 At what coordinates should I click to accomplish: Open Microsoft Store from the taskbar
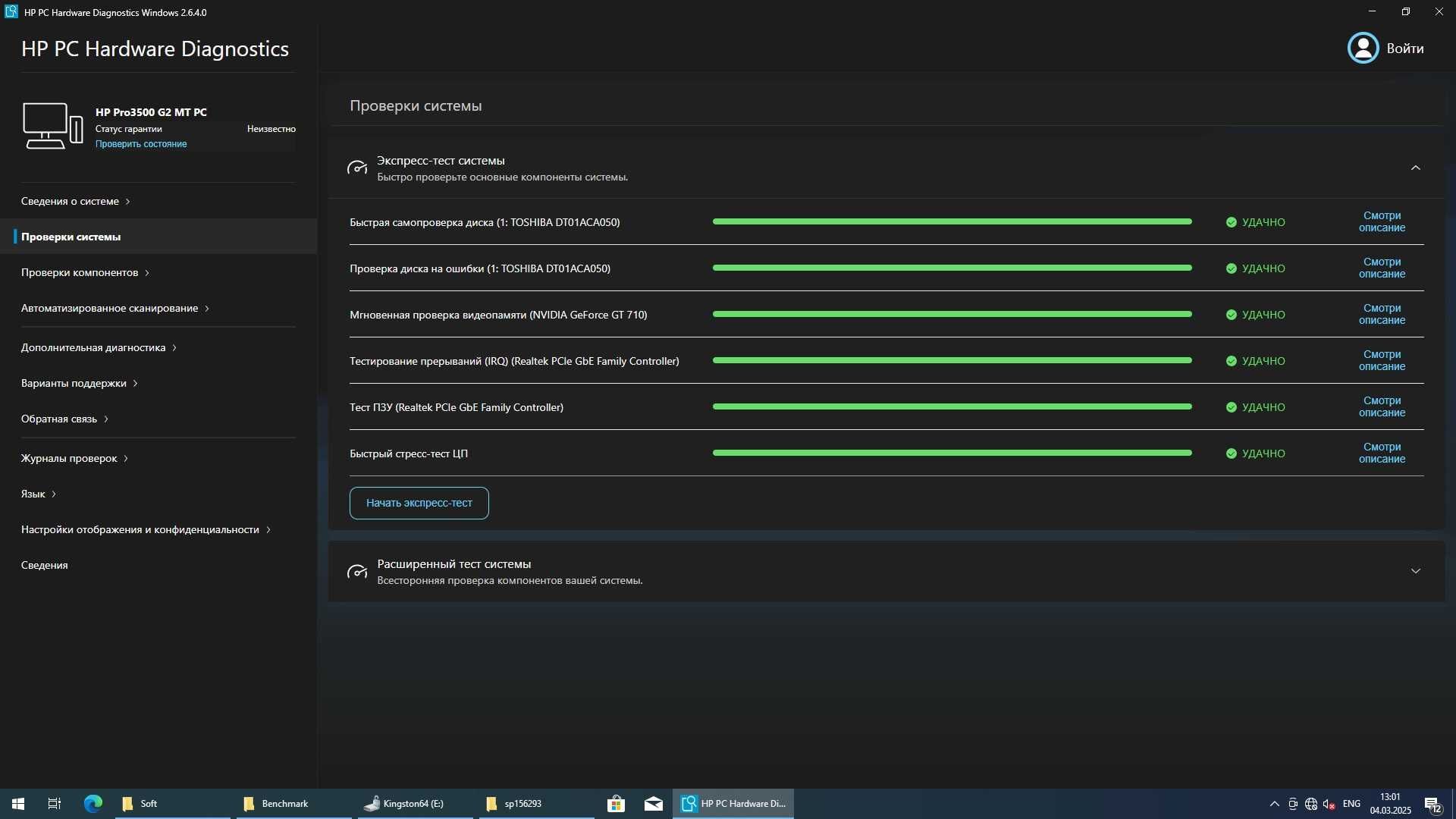616,804
